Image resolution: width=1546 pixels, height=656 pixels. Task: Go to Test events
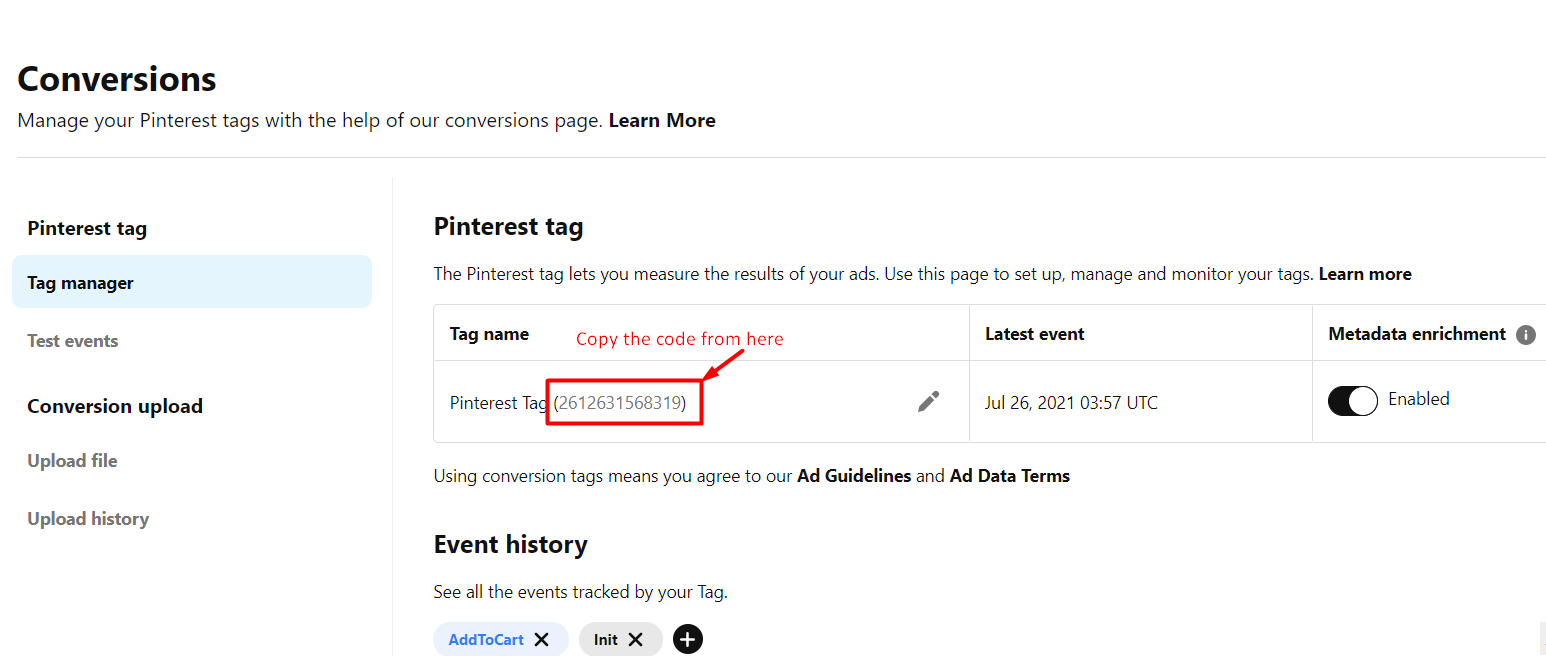pyautogui.click(x=73, y=341)
